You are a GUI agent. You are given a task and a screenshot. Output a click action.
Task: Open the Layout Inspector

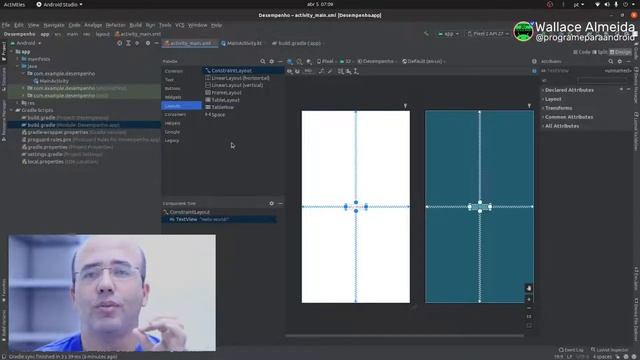coord(609,350)
